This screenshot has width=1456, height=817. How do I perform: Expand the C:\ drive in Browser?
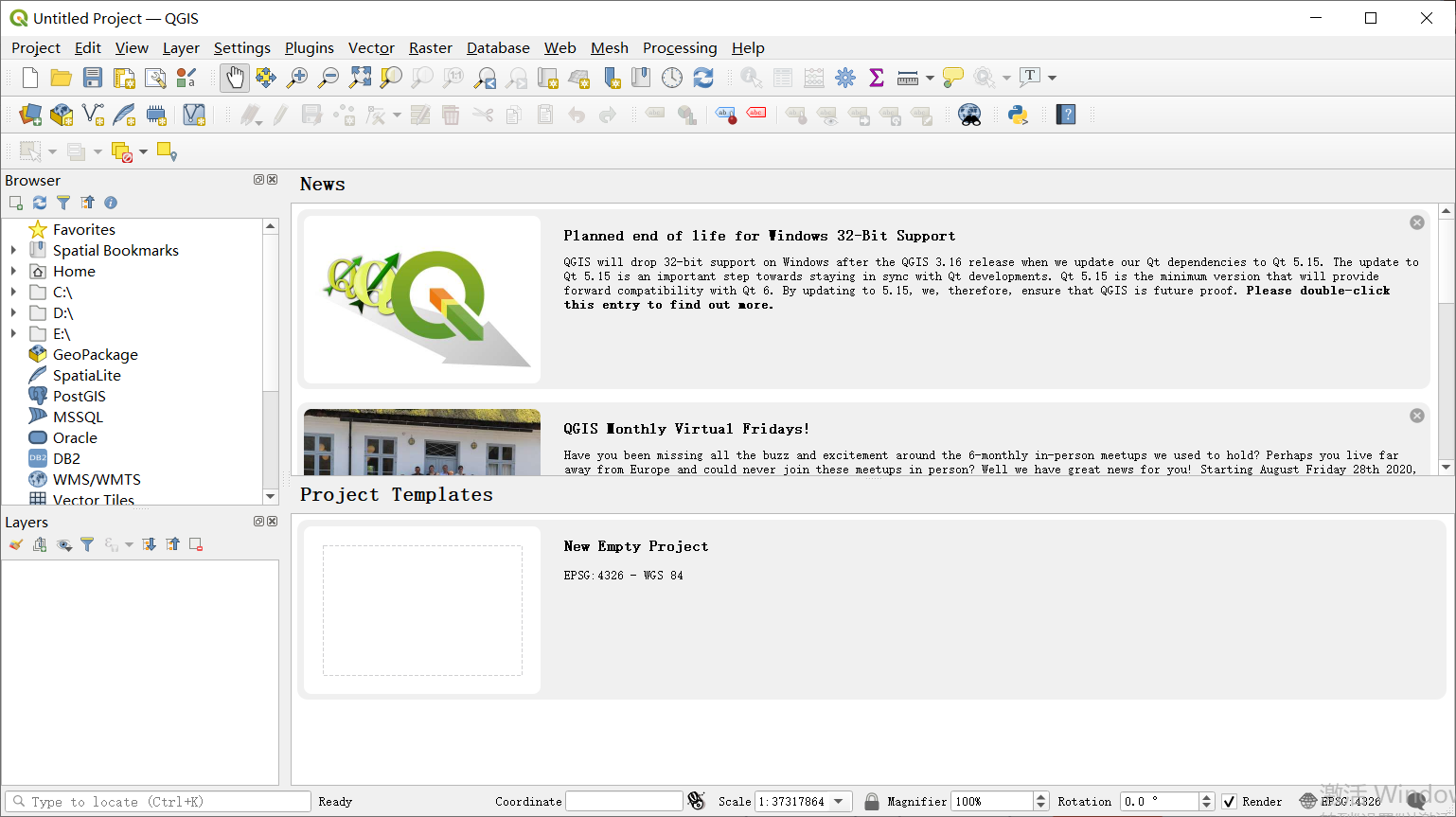13,293
